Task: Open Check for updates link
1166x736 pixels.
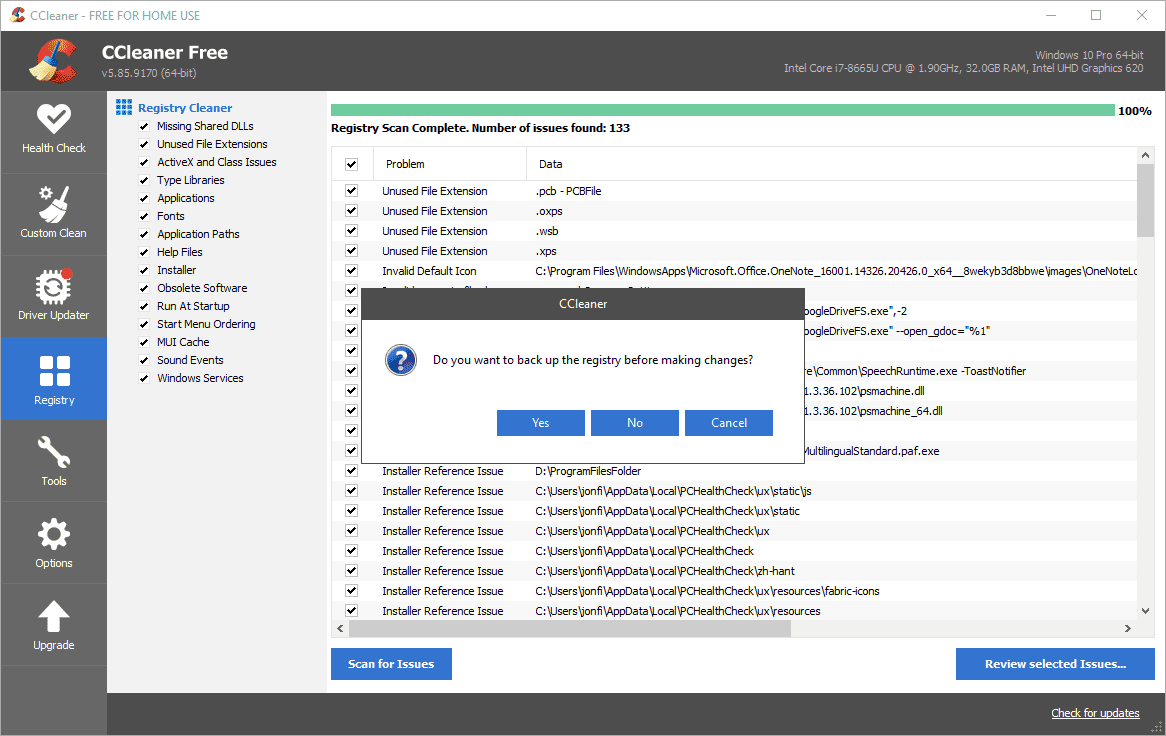Action: [x=1095, y=712]
